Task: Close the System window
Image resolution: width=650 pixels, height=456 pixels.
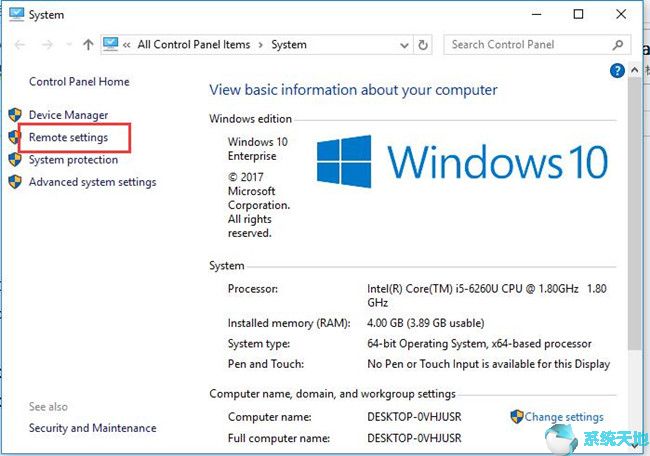Action: point(621,14)
